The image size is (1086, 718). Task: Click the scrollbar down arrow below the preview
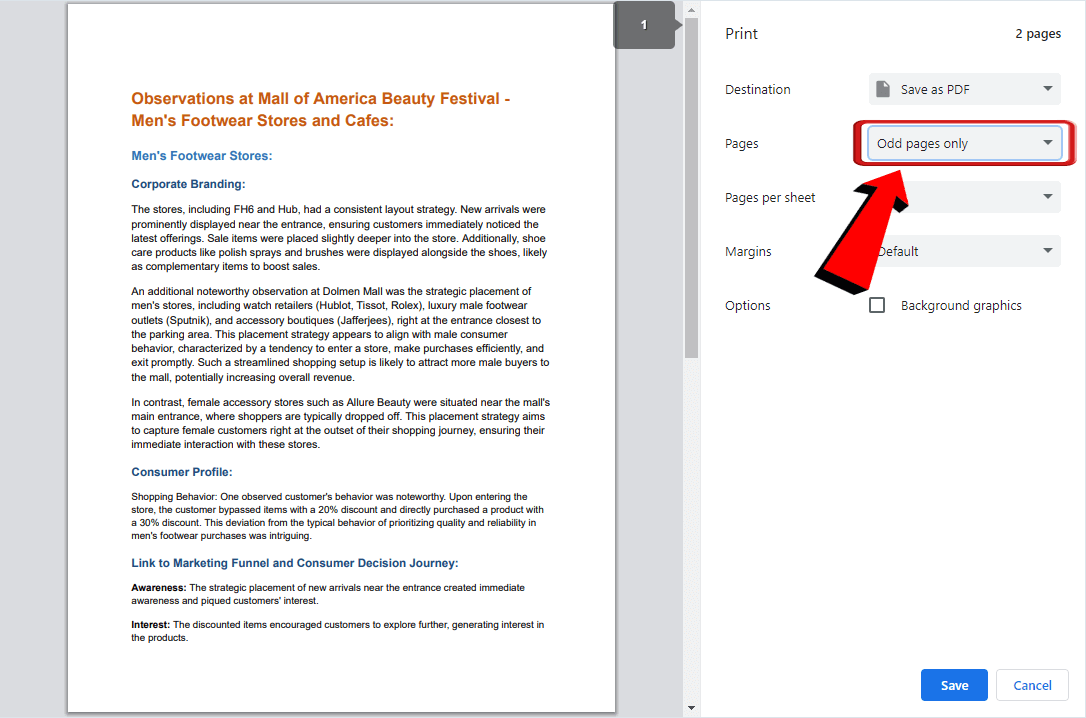coord(690,708)
